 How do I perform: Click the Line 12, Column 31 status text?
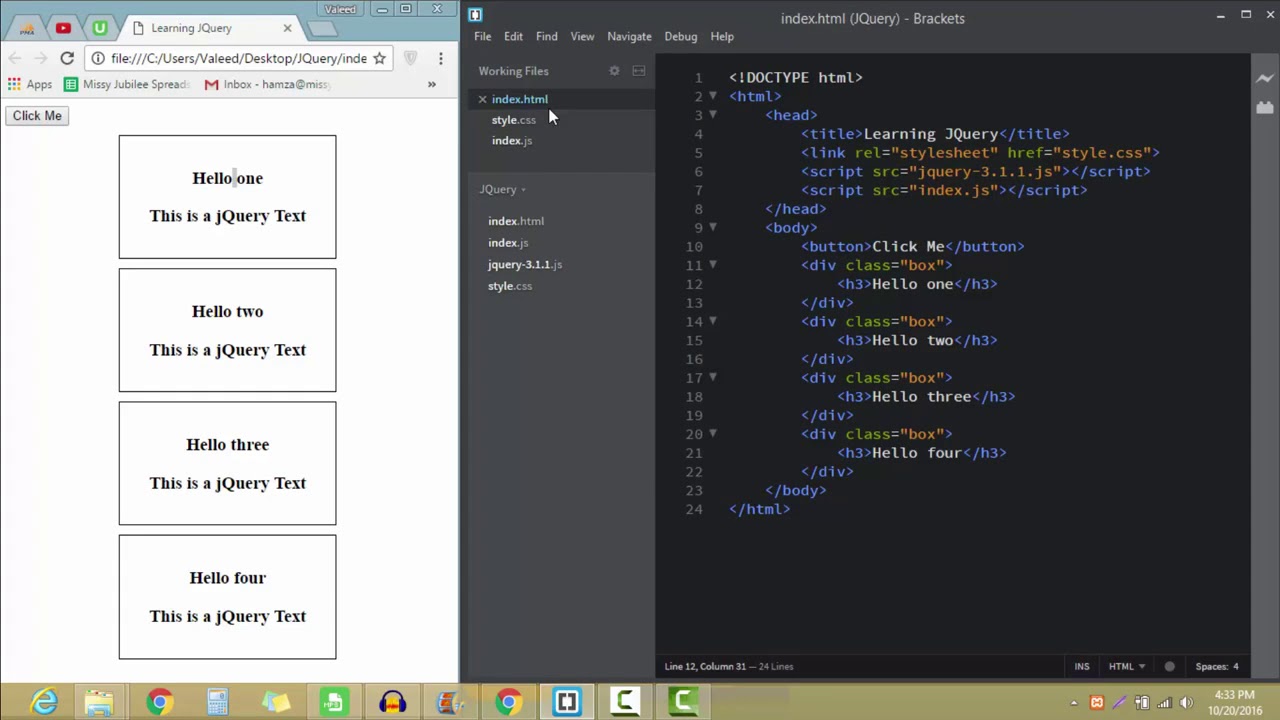tap(706, 667)
